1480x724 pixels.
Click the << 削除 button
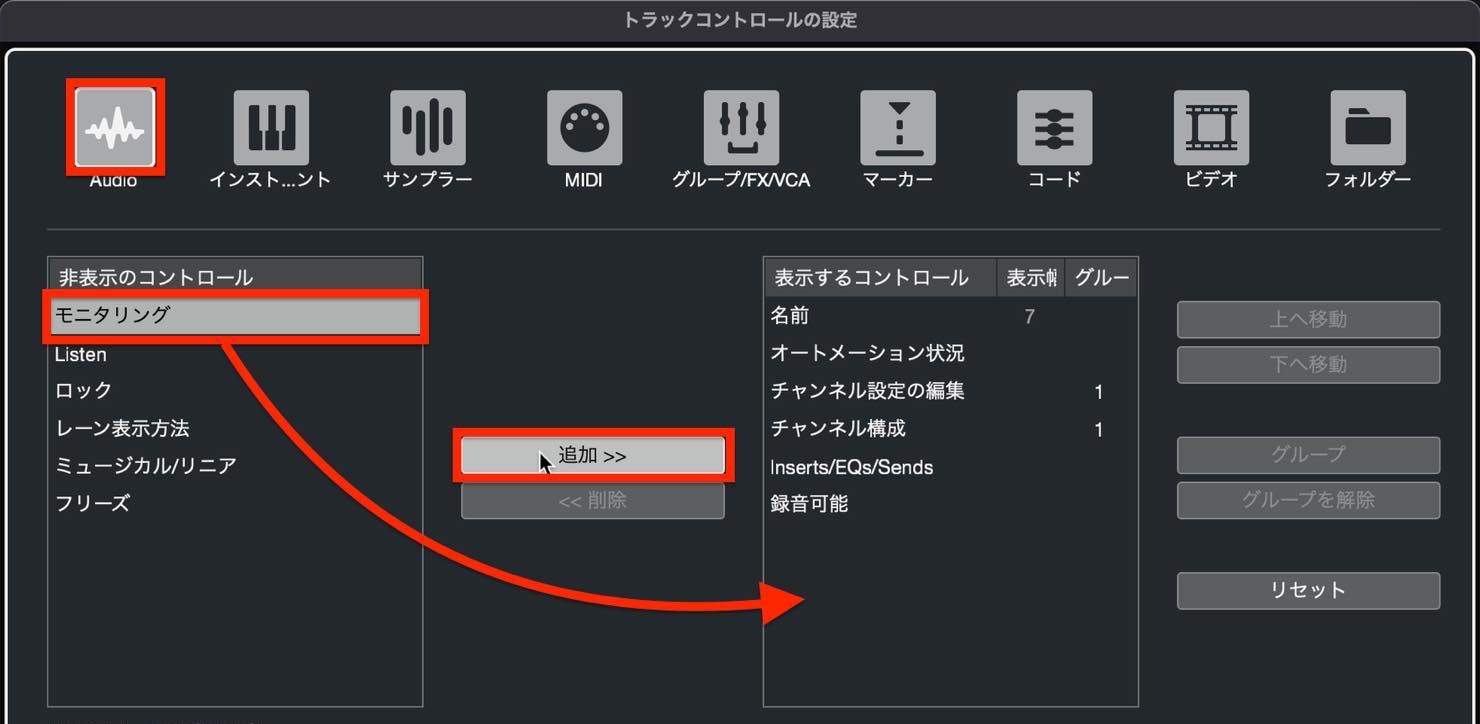[593, 500]
